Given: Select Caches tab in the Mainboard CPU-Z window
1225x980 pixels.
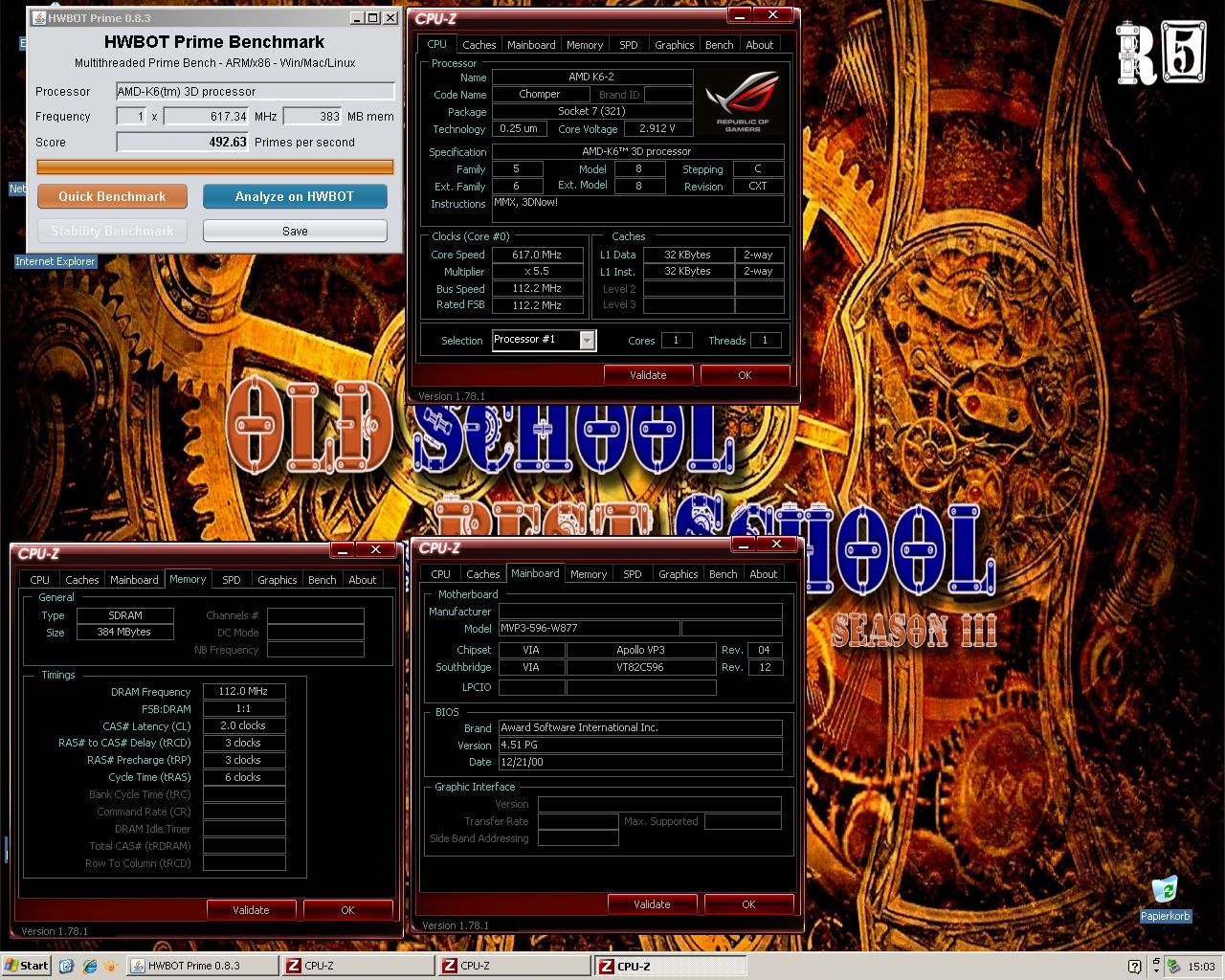Looking at the screenshot, I should tap(483, 574).
